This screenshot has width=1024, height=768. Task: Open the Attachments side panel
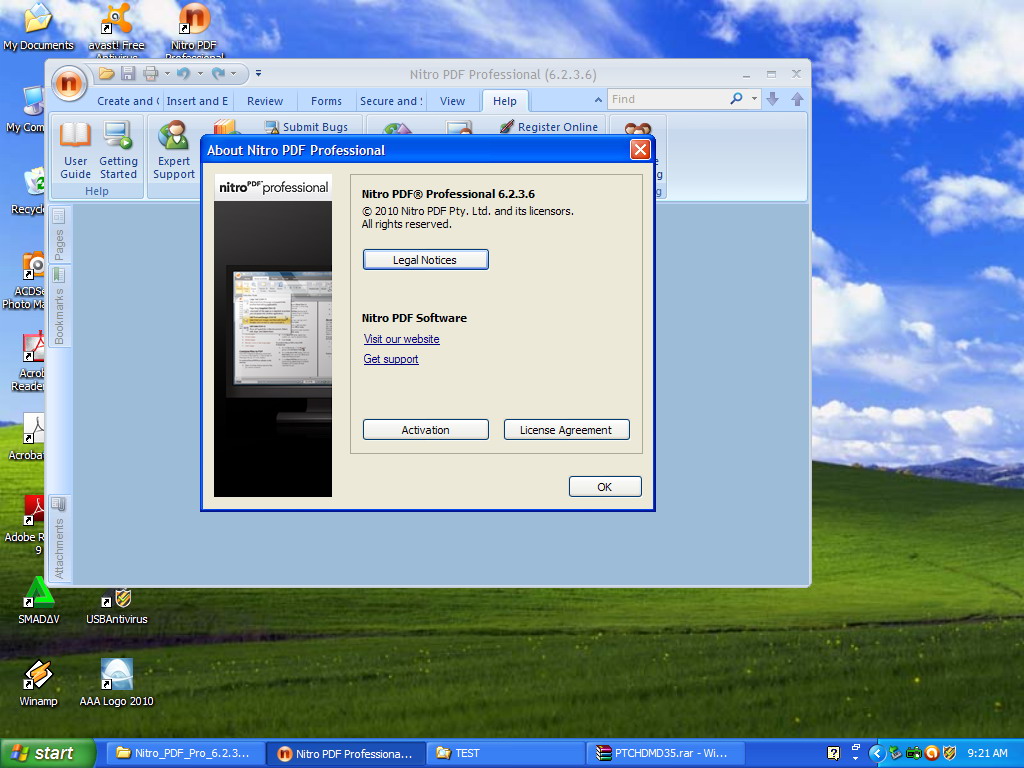(59, 539)
